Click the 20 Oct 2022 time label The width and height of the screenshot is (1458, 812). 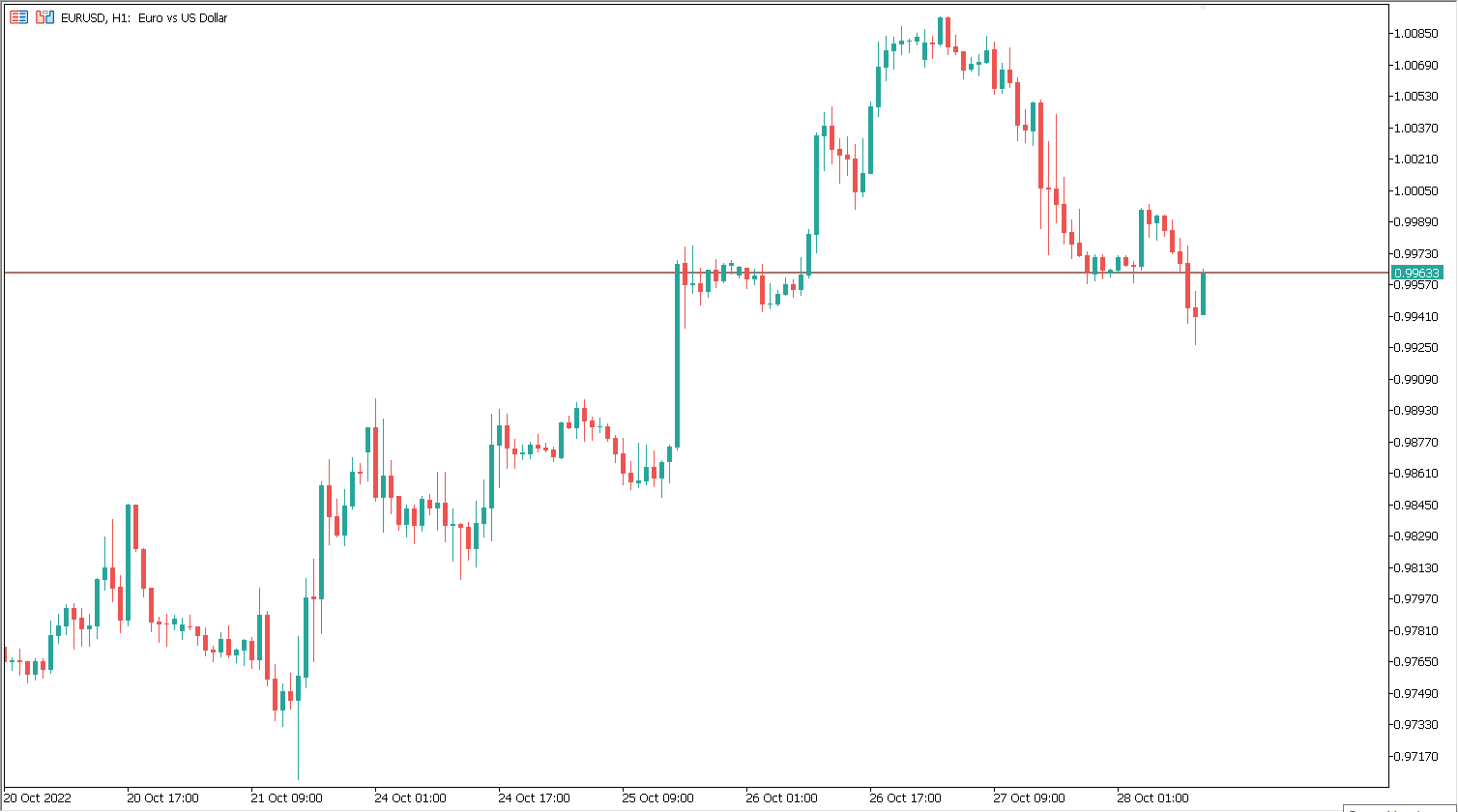coord(38,798)
